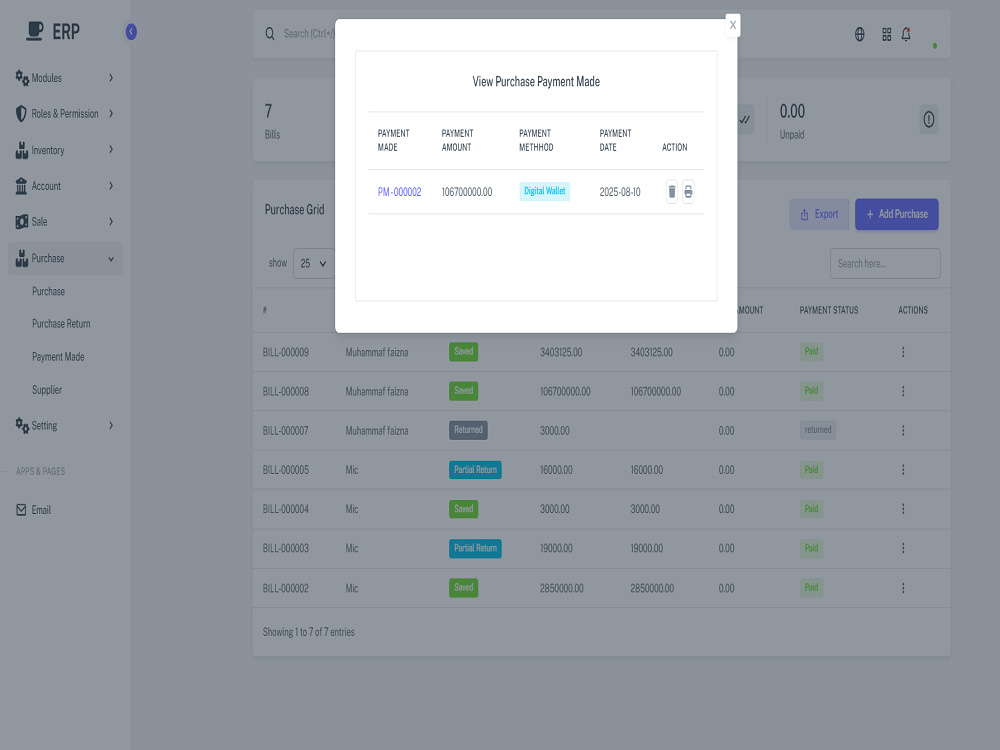Click the Account bank icon
Image resolution: width=1000 pixels, height=750 pixels.
(21, 186)
